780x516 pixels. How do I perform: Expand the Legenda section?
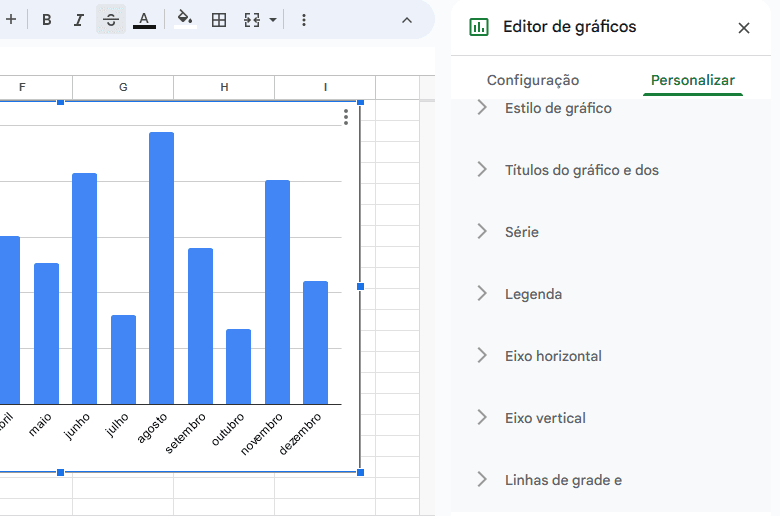point(533,294)
